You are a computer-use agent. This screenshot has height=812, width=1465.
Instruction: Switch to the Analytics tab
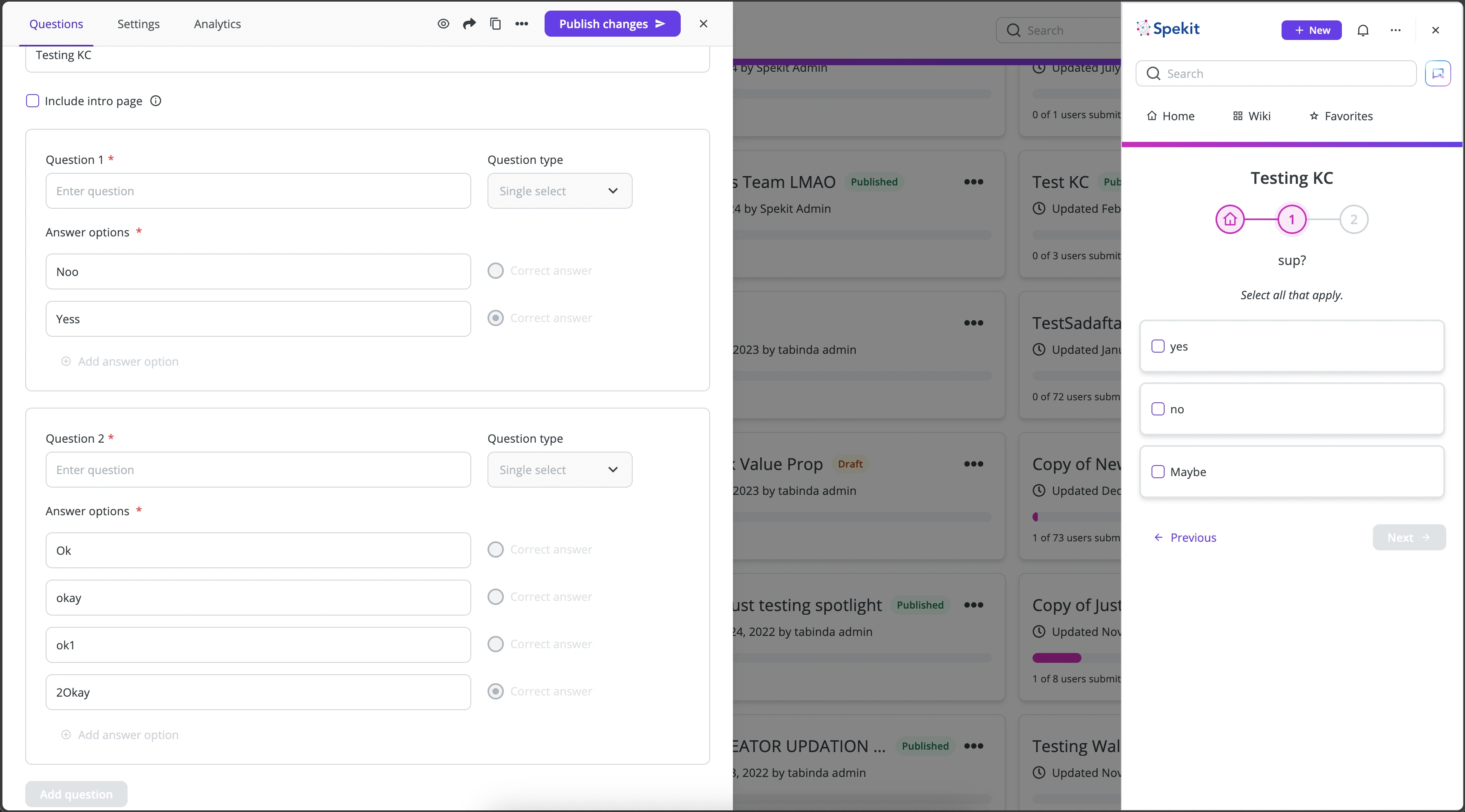click(x=217, y=24)
